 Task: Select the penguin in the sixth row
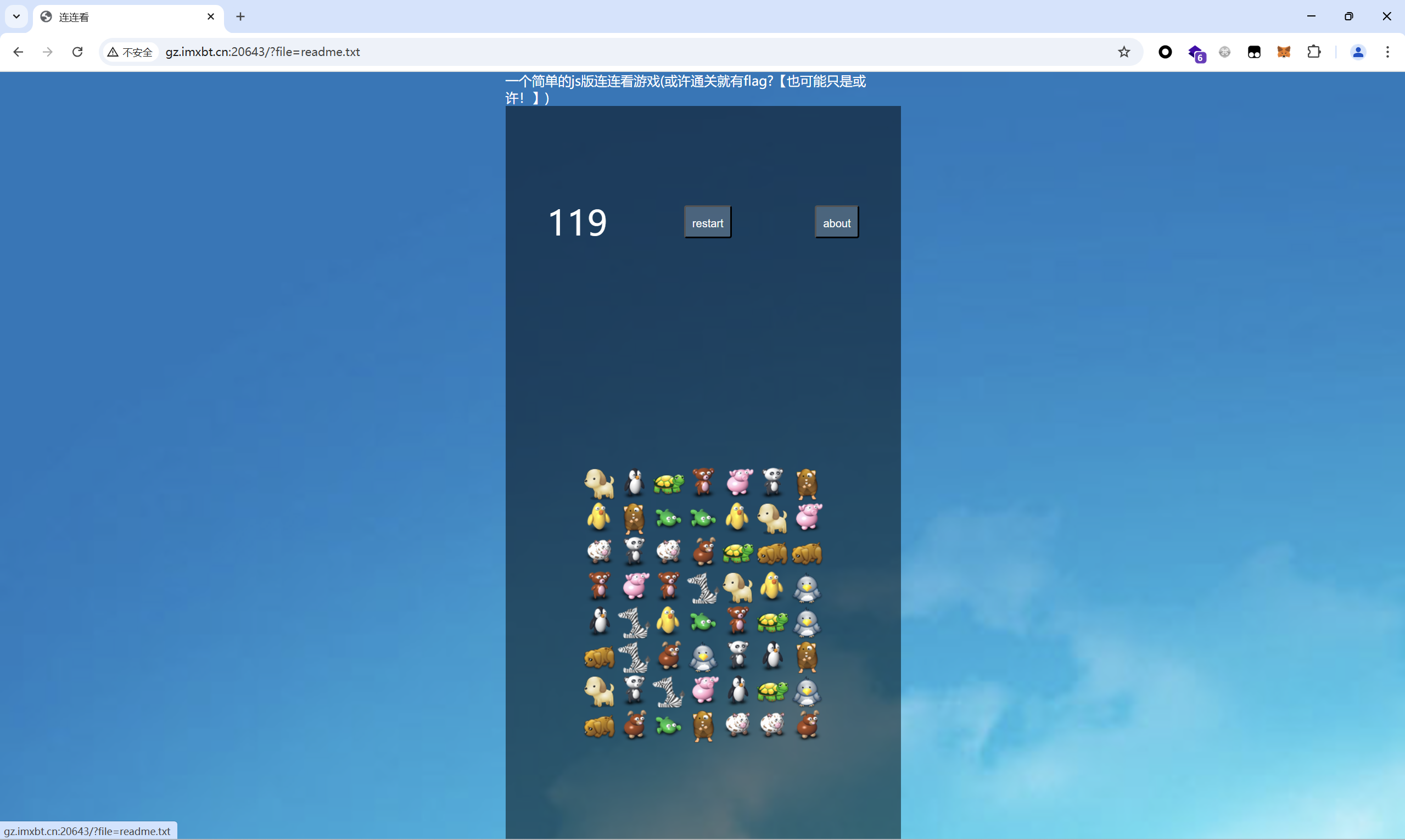pyautogui.click(x=772, y=656)
